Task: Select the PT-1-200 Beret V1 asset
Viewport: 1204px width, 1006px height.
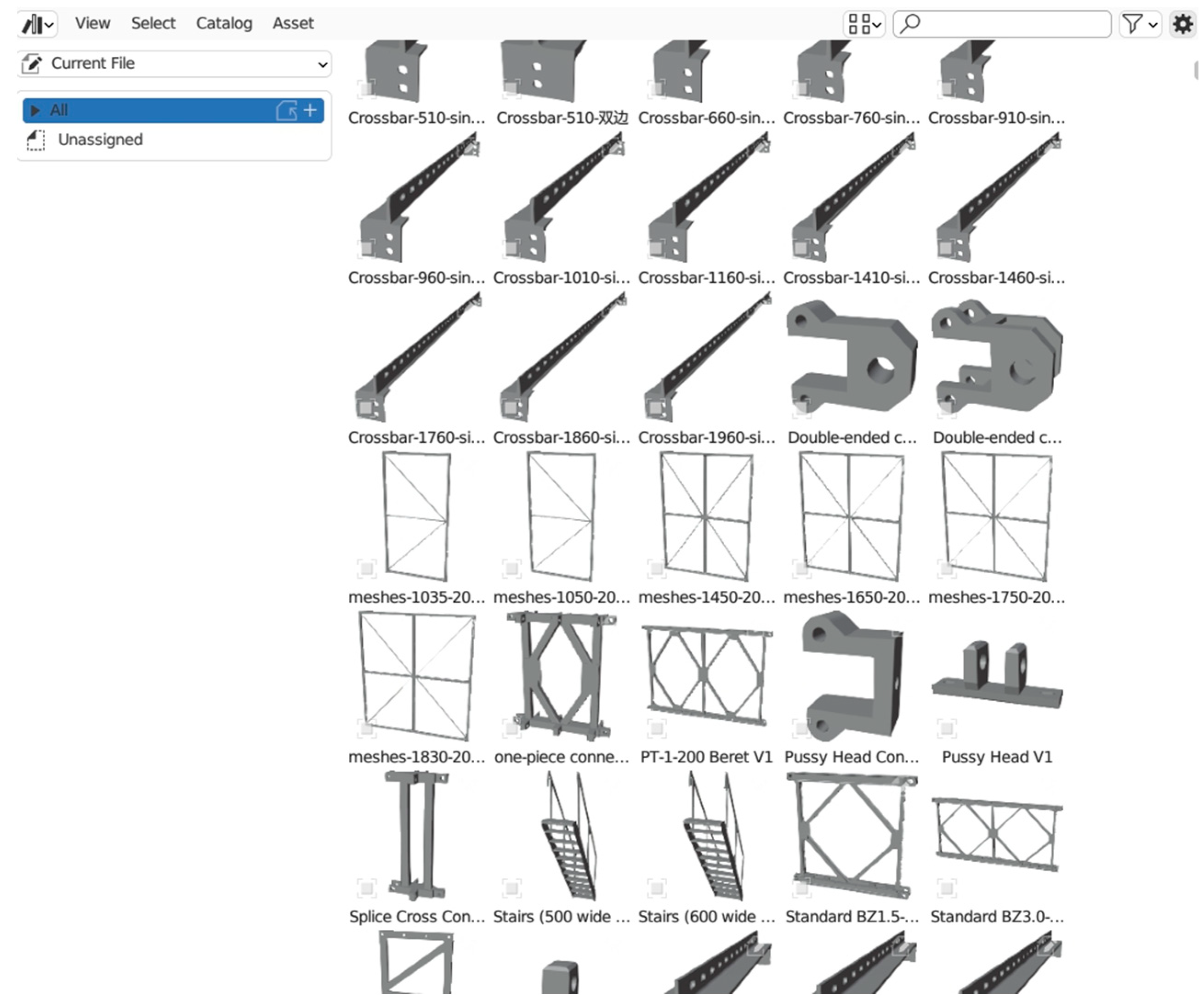Action: tap(706, 676)
